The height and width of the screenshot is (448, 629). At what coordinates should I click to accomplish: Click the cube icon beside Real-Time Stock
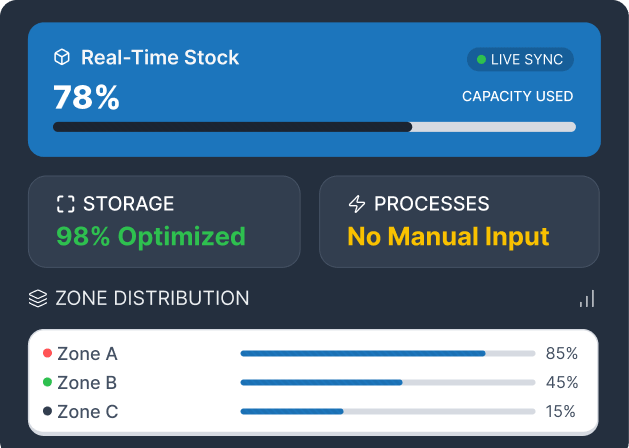coord(62,57)
